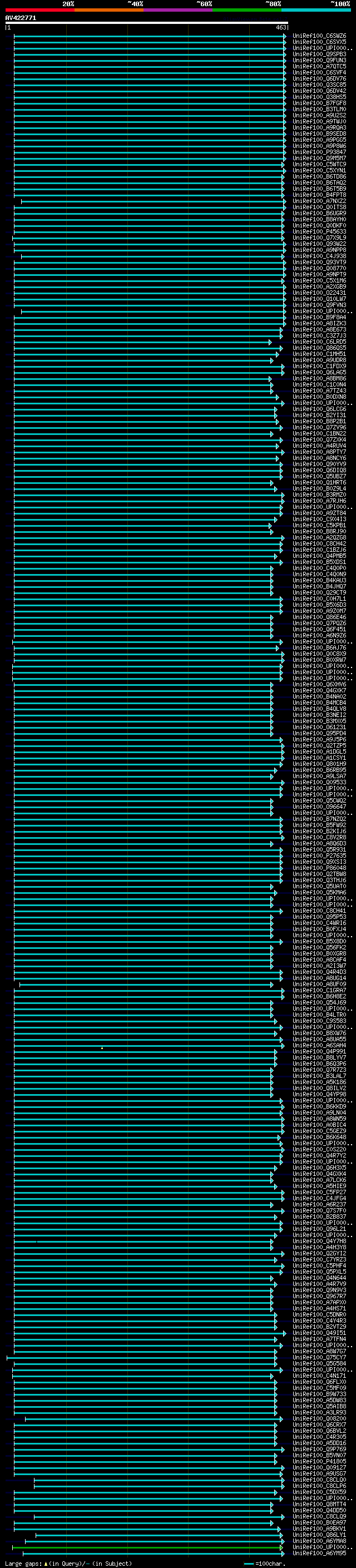Screen dimensions: 356x1568
Task: Select label UniRef100_A9U2S2
Action: point(319,115)
